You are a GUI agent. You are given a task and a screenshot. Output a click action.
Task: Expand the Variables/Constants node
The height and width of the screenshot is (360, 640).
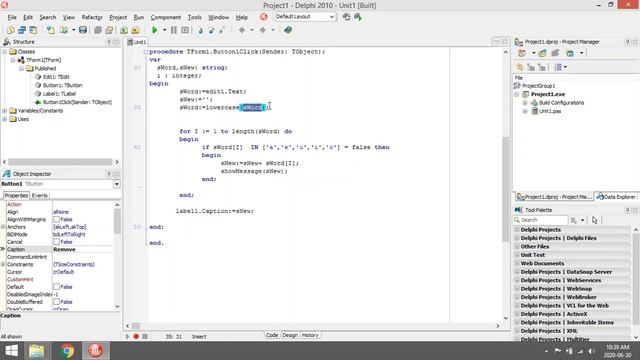4,111
